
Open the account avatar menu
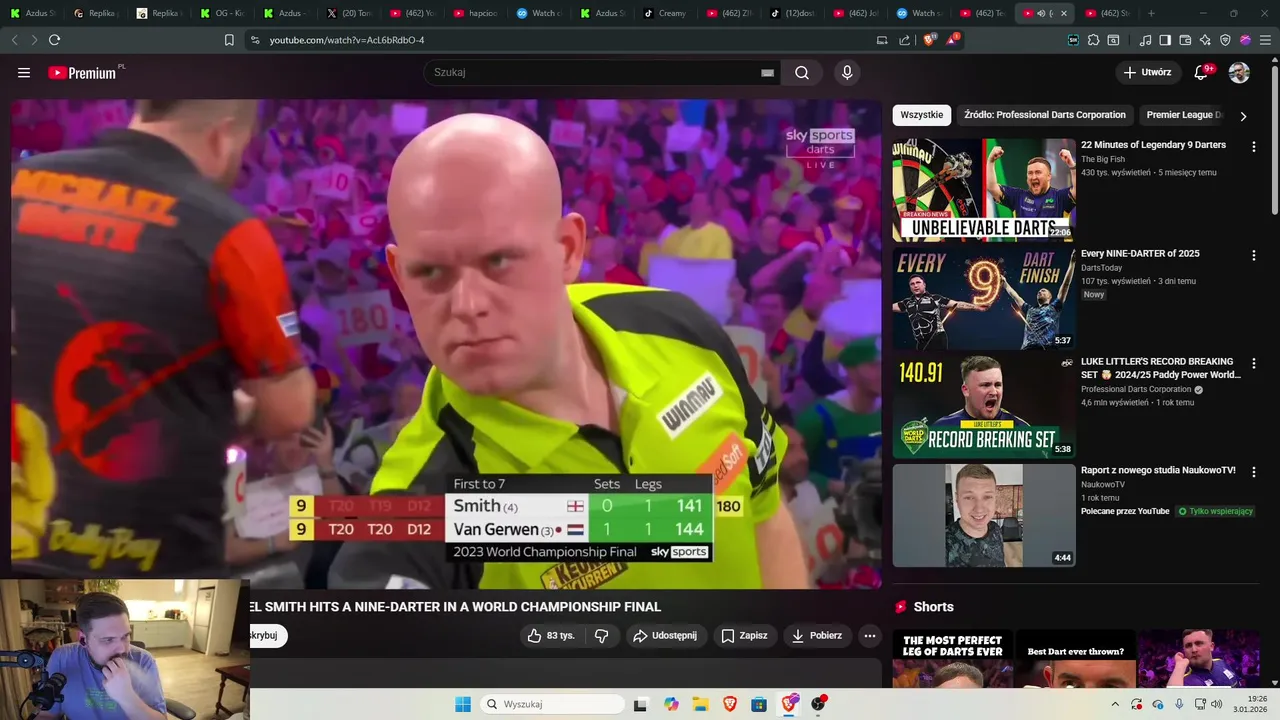click(x=1239, y=73)
